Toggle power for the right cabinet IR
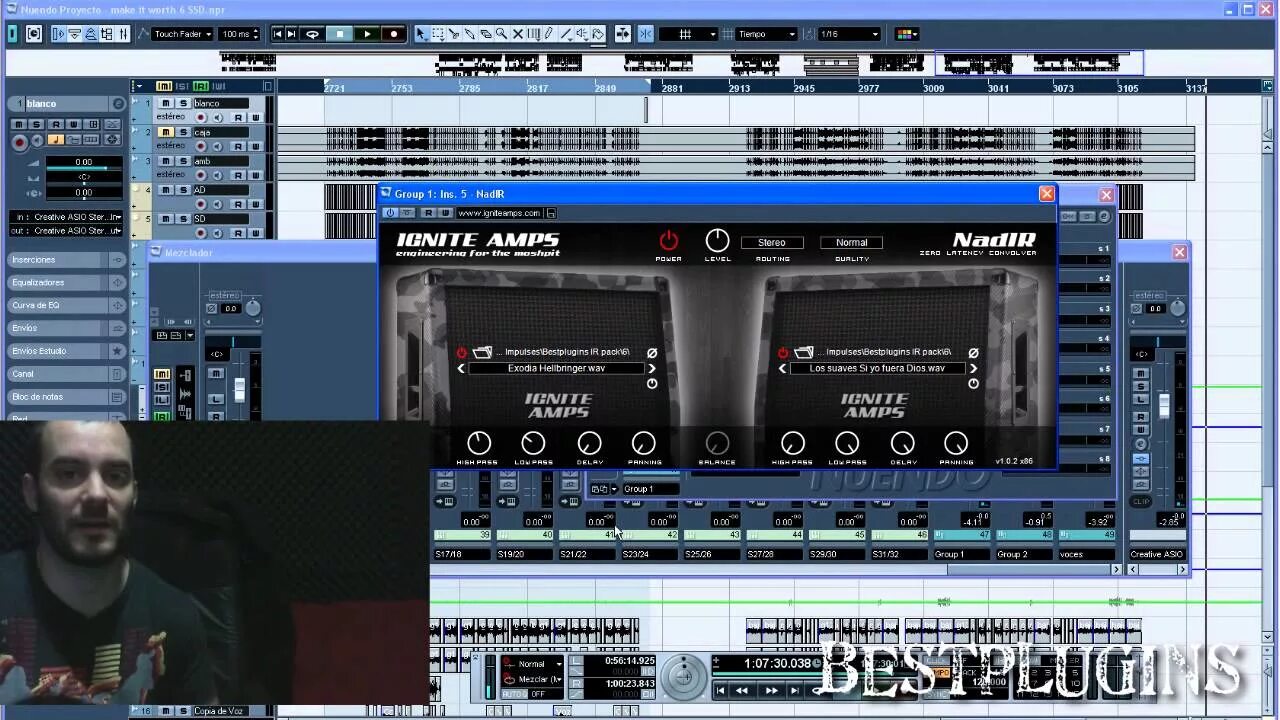 tap(783, 352)
